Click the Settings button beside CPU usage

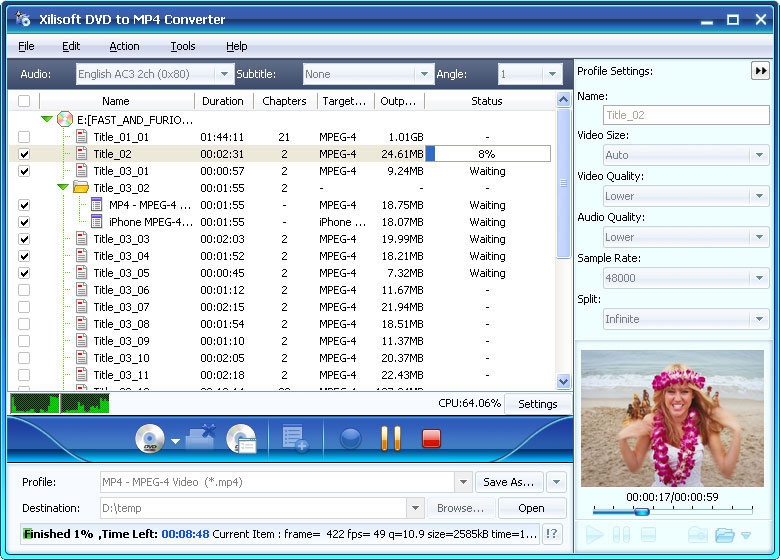click(537, 404)
